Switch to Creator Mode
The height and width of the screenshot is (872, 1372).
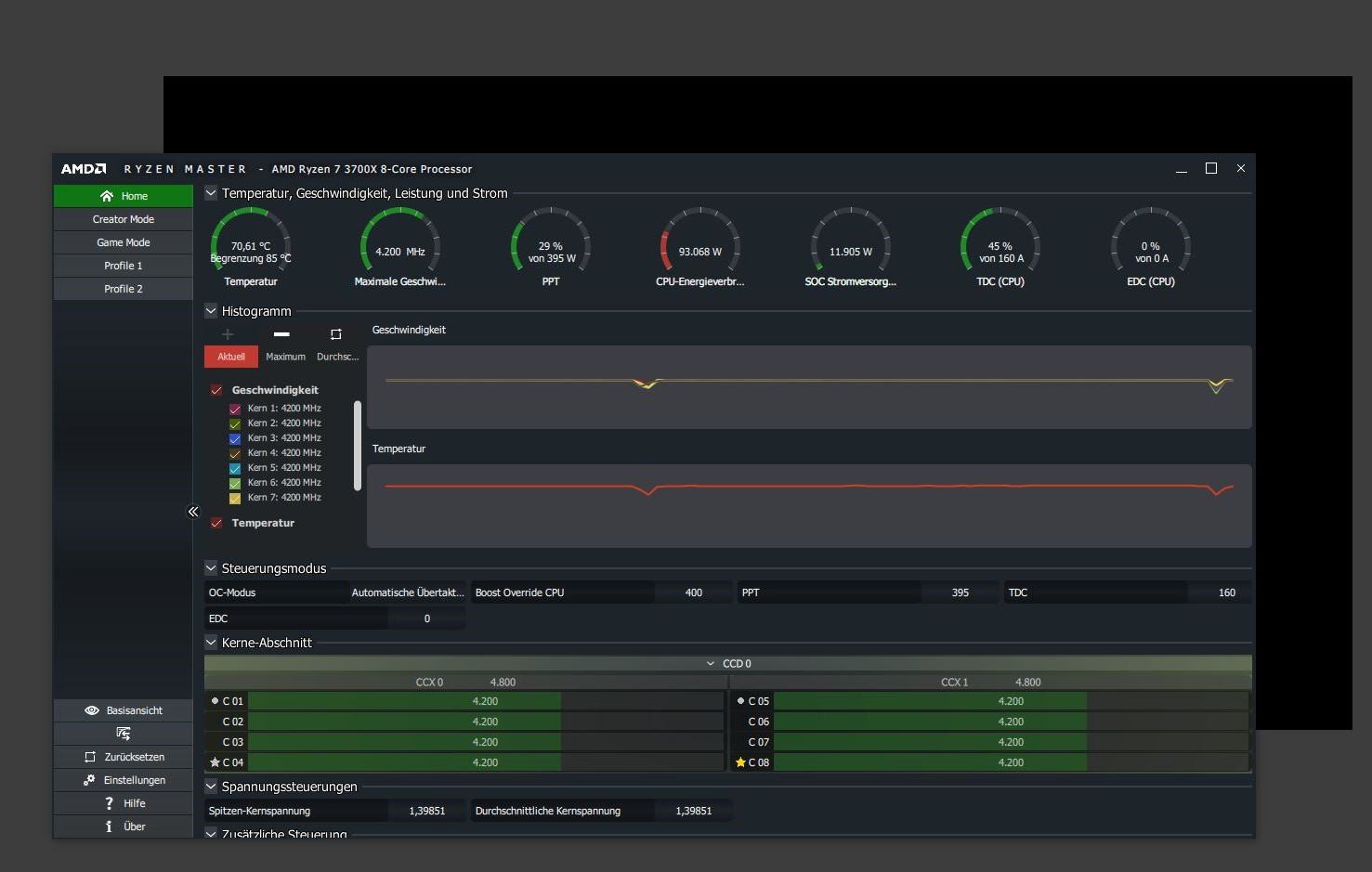(x=124, y=219)
